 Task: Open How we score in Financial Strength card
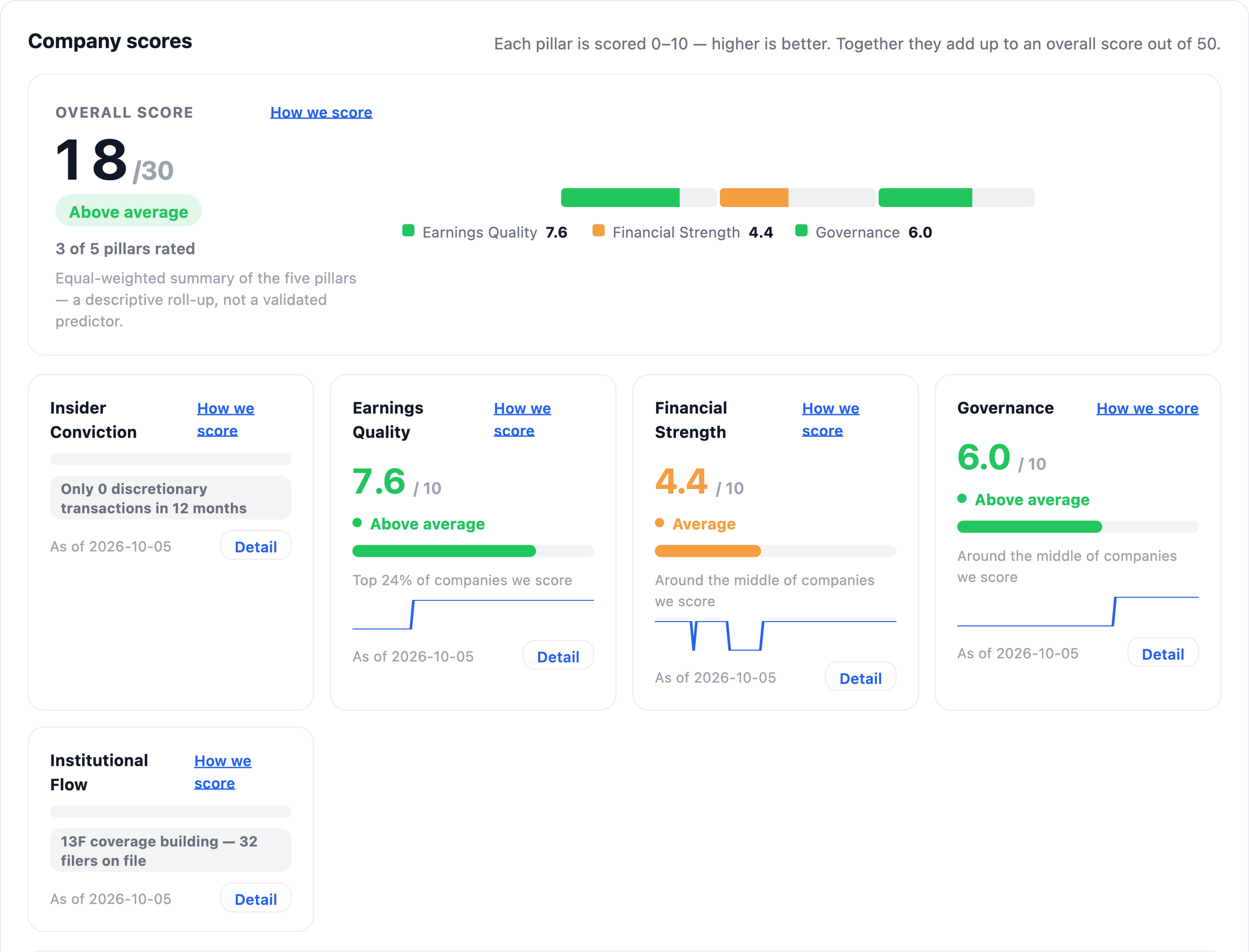831,419
